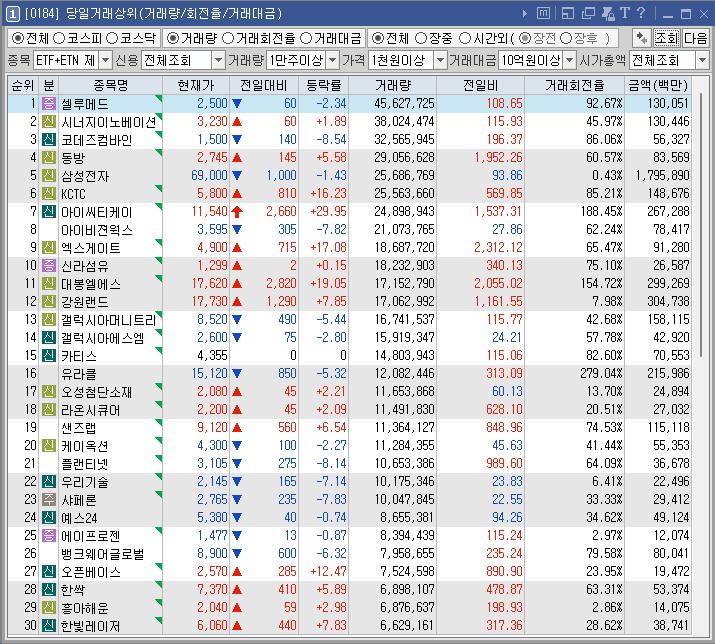Click the 순위 column header
Image resolution: width=715 pixels, height=644 pixels.
coord(23,85)
